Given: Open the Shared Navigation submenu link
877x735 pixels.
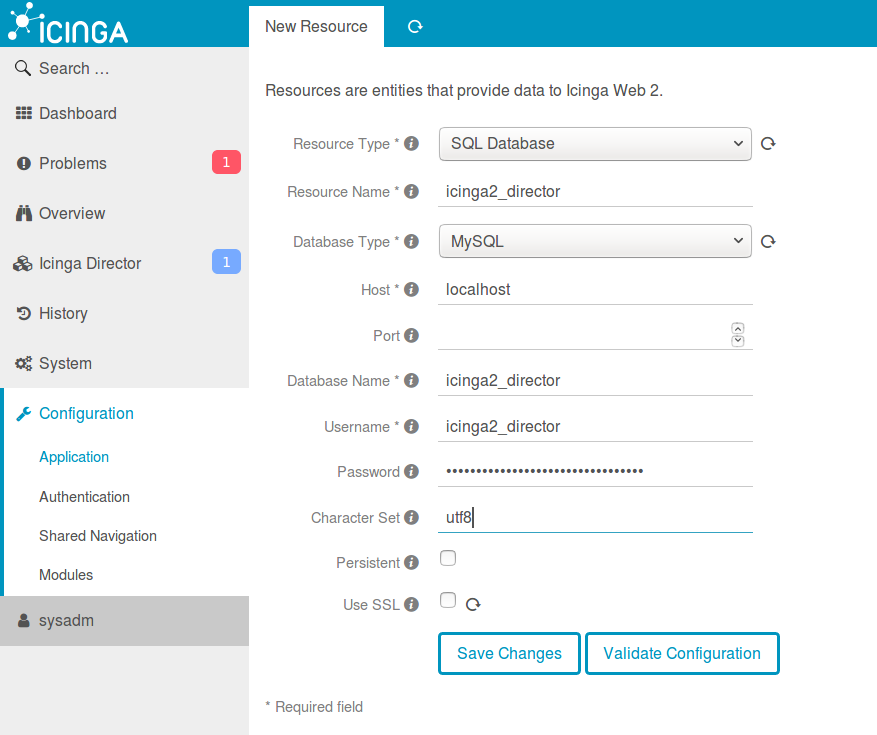Looking at the screenshot, I should pyautogui.click(x=98, y=536).
